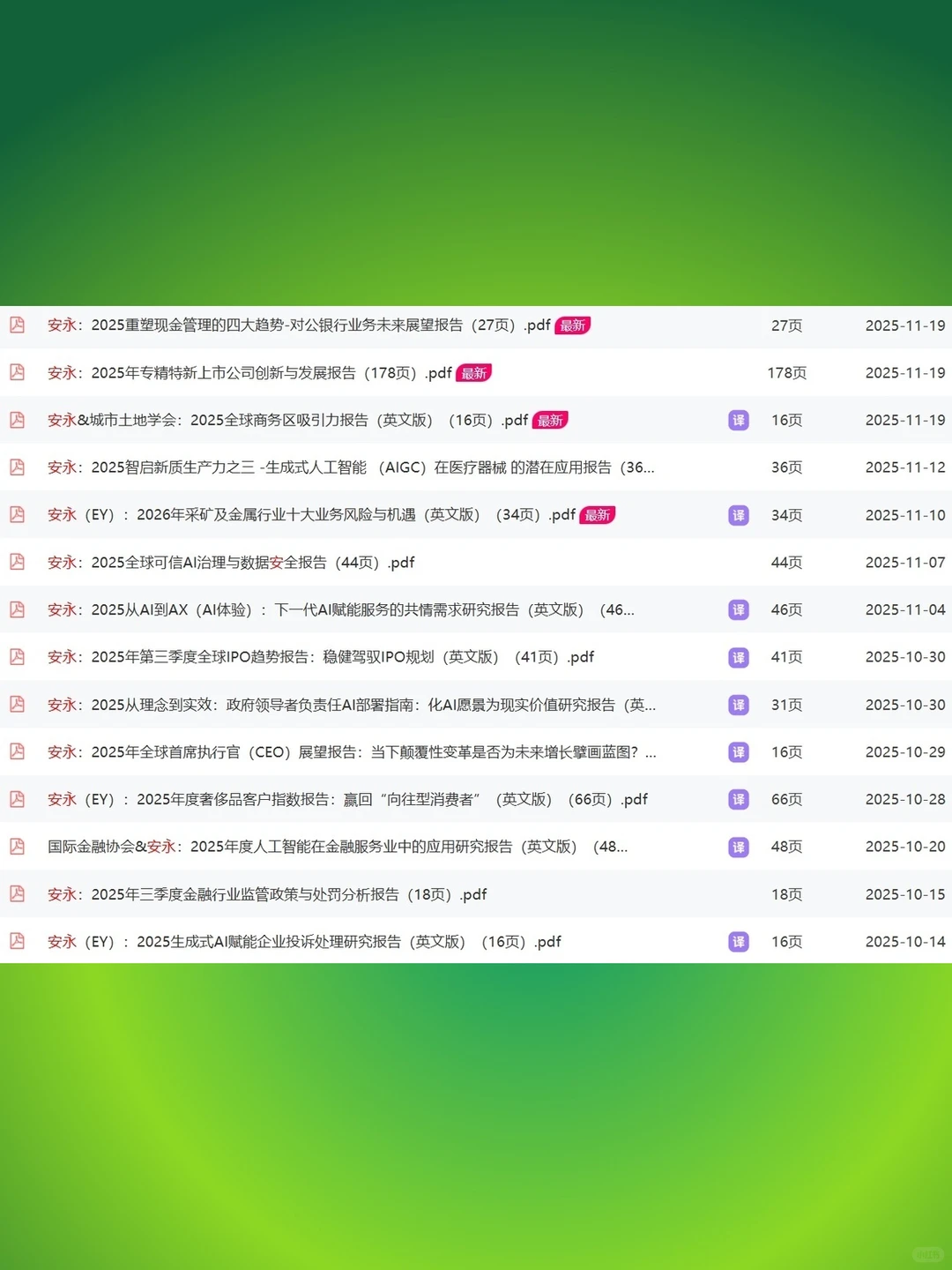Select the PDF icon next to the 城市土地学会 report
The height and width of the screenshot is (1270, 952).
[x=17, y=421]
